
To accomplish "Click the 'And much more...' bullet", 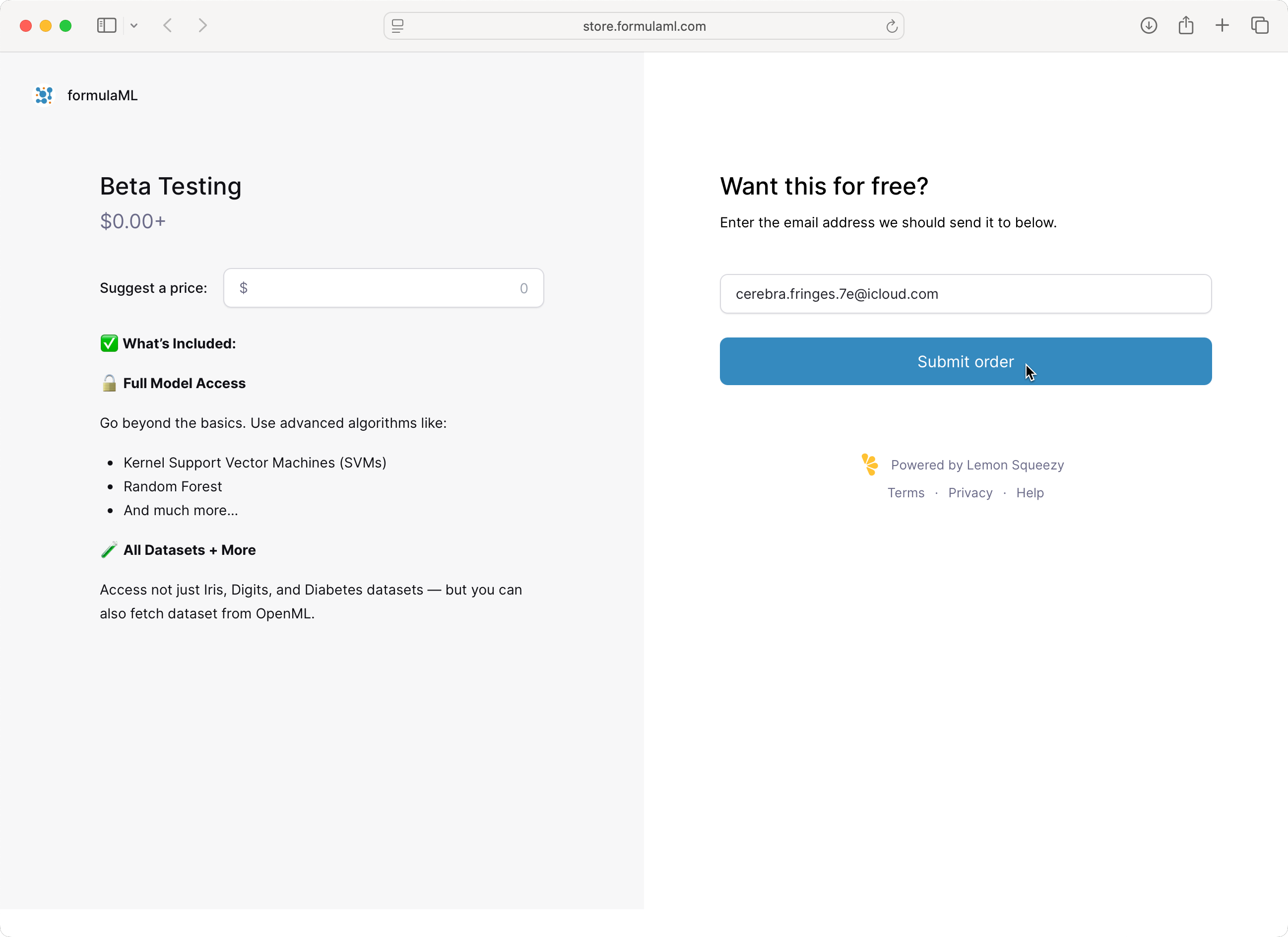I will tap(181, 510).
